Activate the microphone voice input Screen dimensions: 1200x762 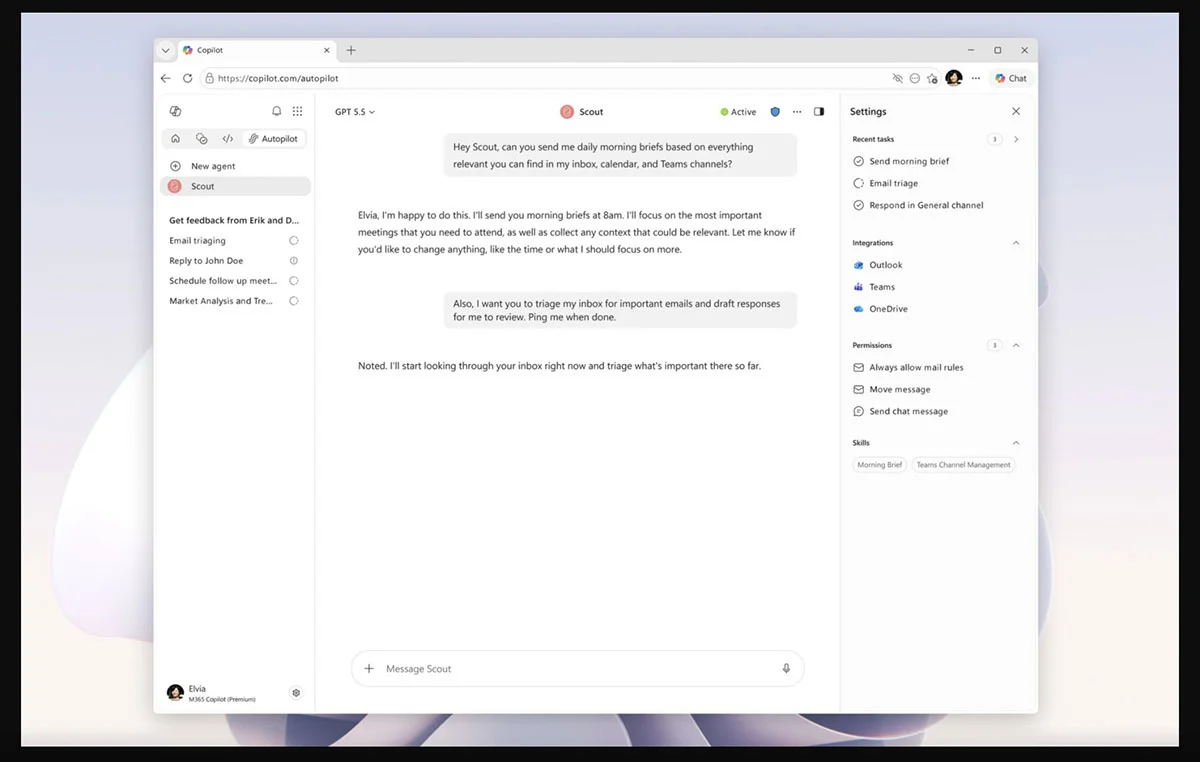pyautogui.click(x=786, y=668)
